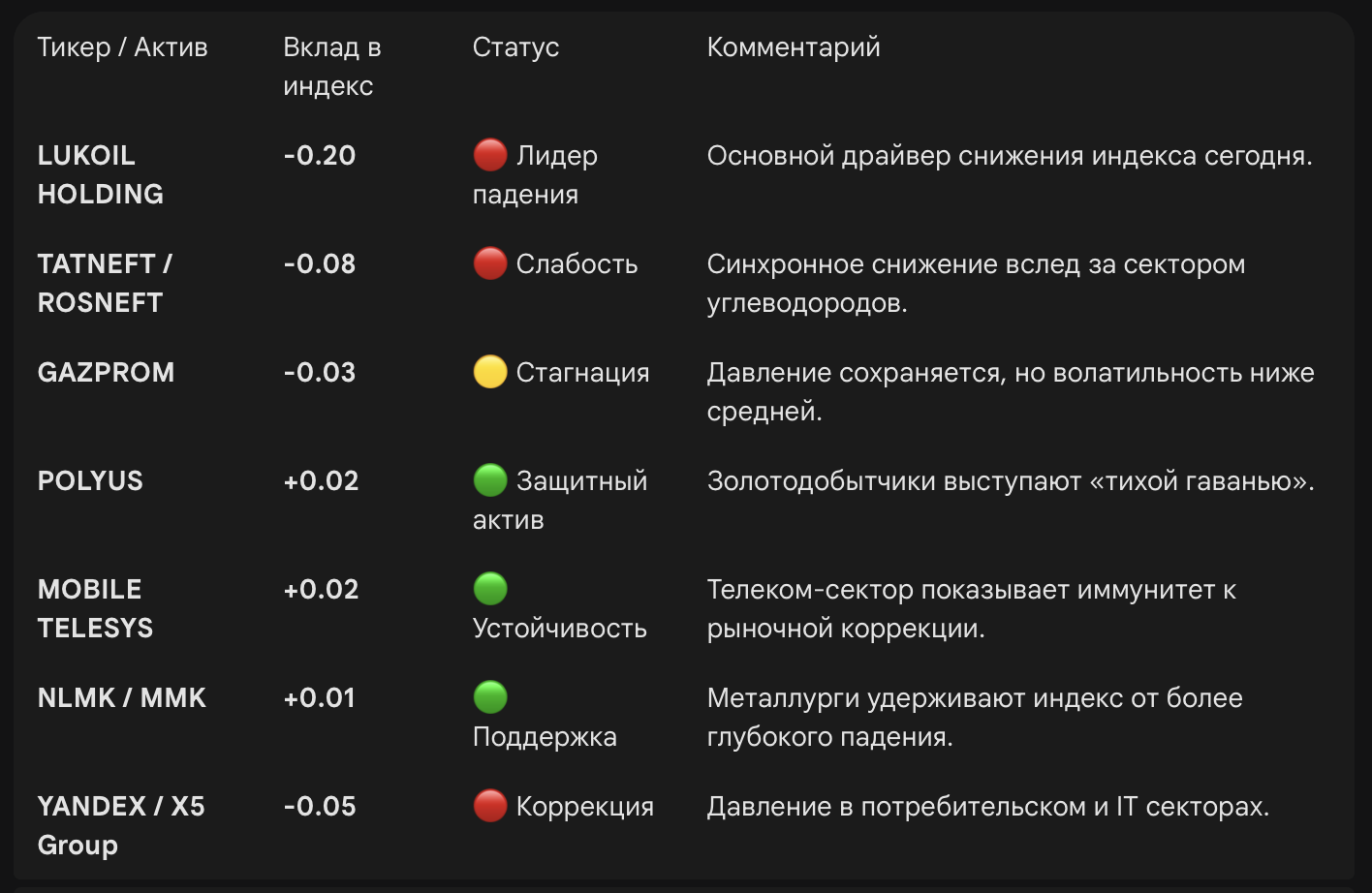
Task: Click the Комментарий column header
Action: pyautogui.click(x=794, y=47)
